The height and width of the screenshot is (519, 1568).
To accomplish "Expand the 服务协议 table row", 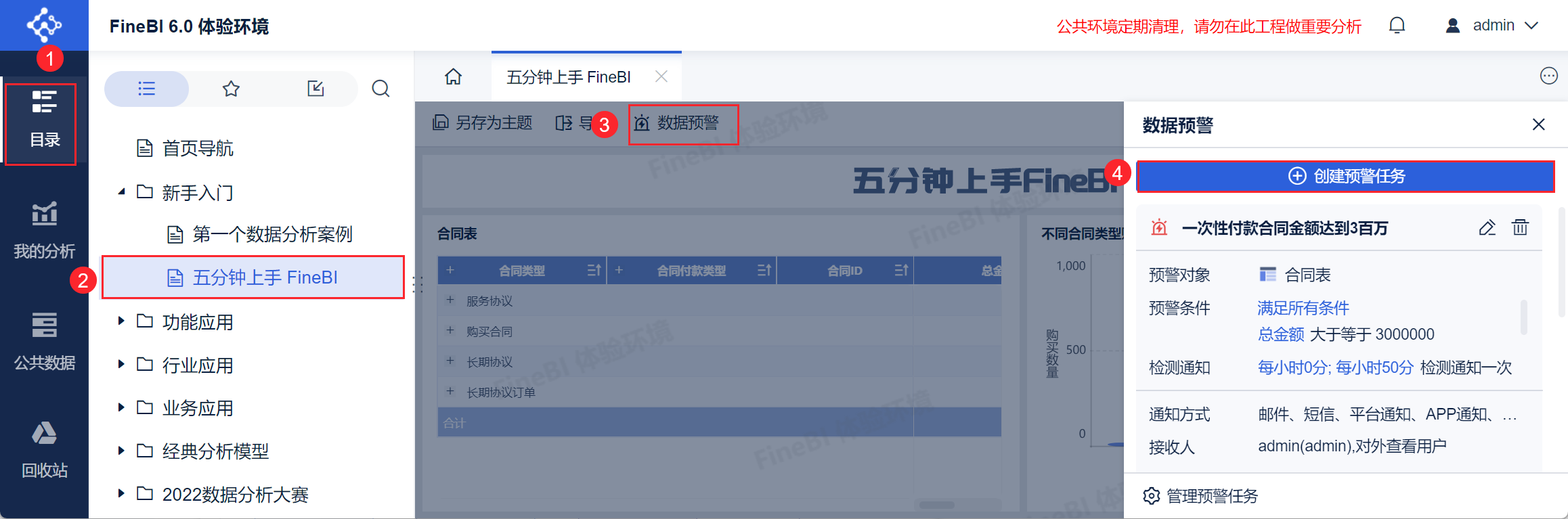I will (x=450, y=300).
